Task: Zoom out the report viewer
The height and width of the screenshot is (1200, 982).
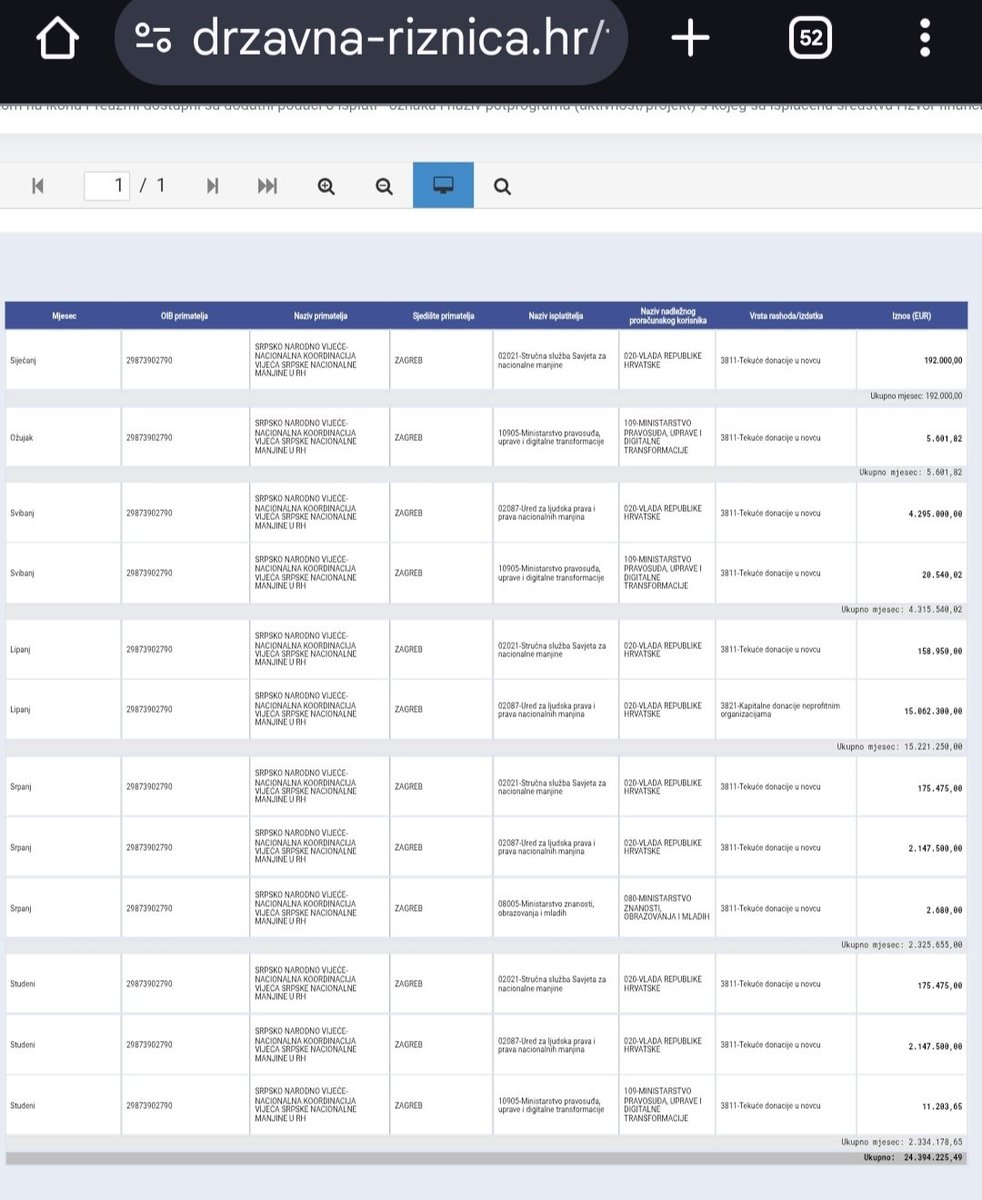Action: pos(384,186)
